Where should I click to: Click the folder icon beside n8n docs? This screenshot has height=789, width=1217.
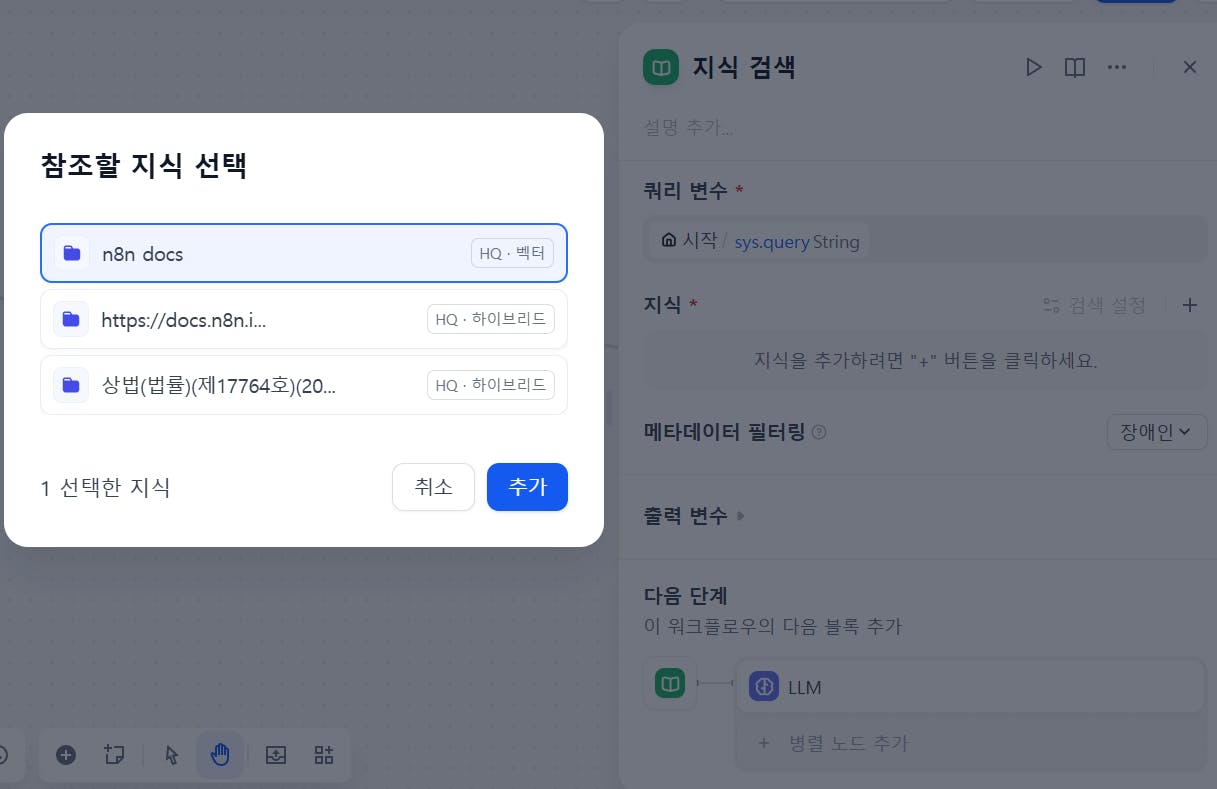[71, 253]
